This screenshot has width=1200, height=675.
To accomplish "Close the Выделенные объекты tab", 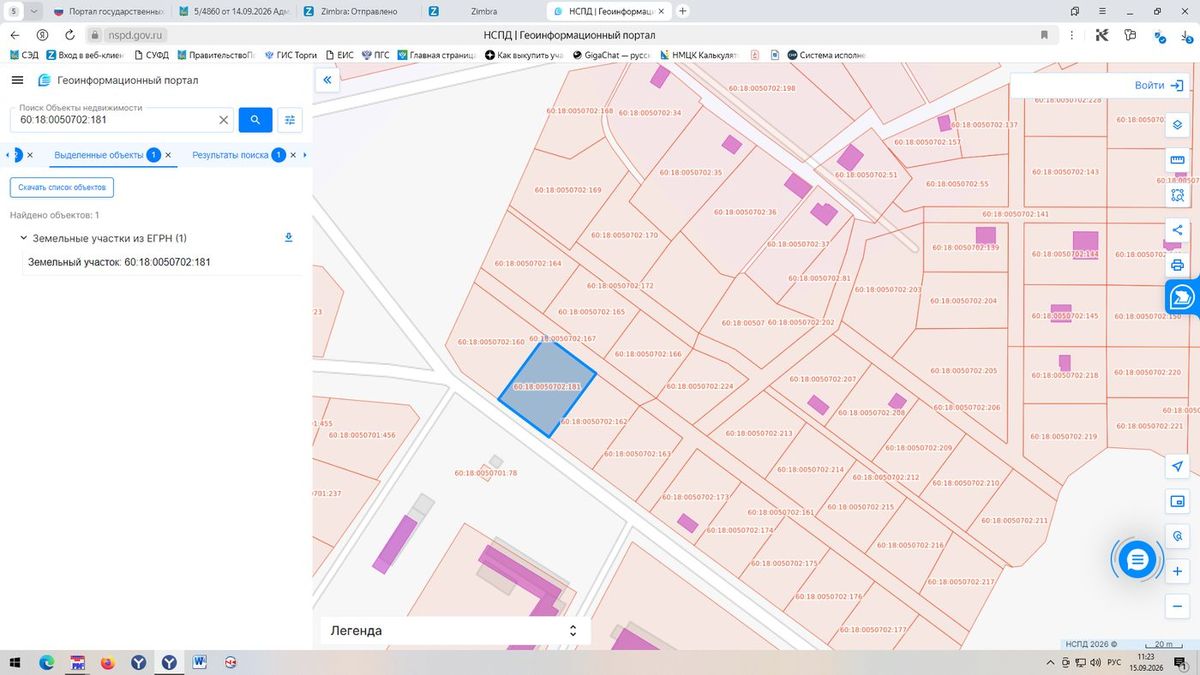I will point(168,155).
